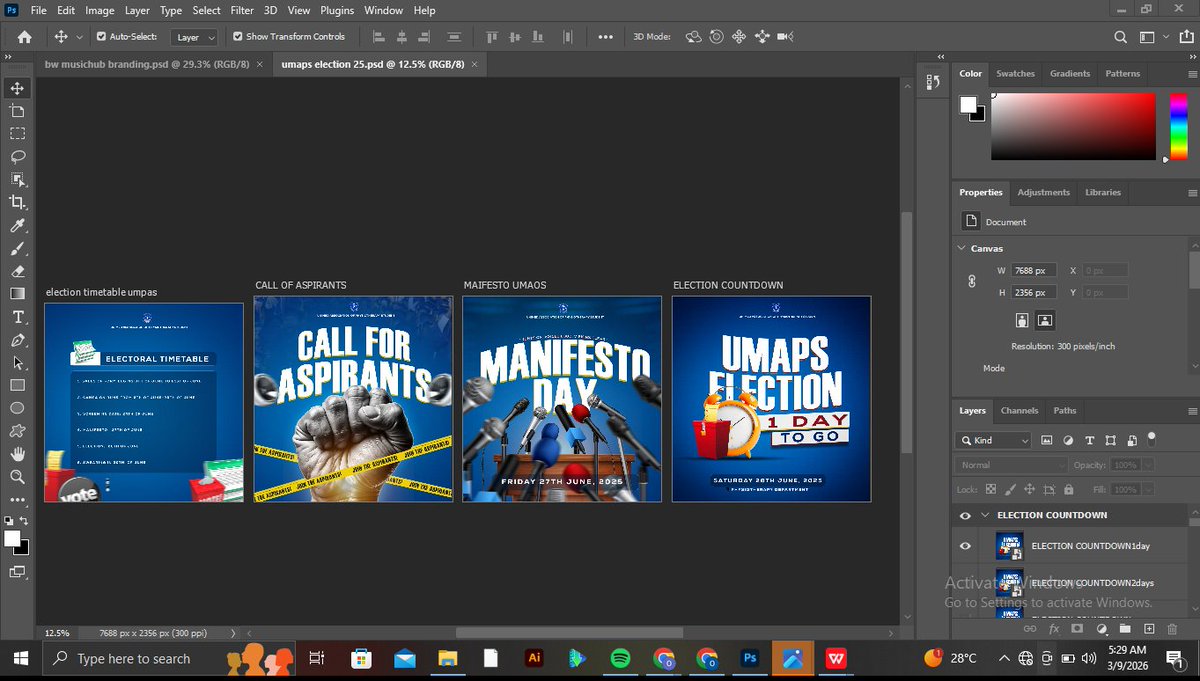This screenshot has height=681, width=1200.
Task: Set canvas orientation to landscape
Action: pos(1045,320)
